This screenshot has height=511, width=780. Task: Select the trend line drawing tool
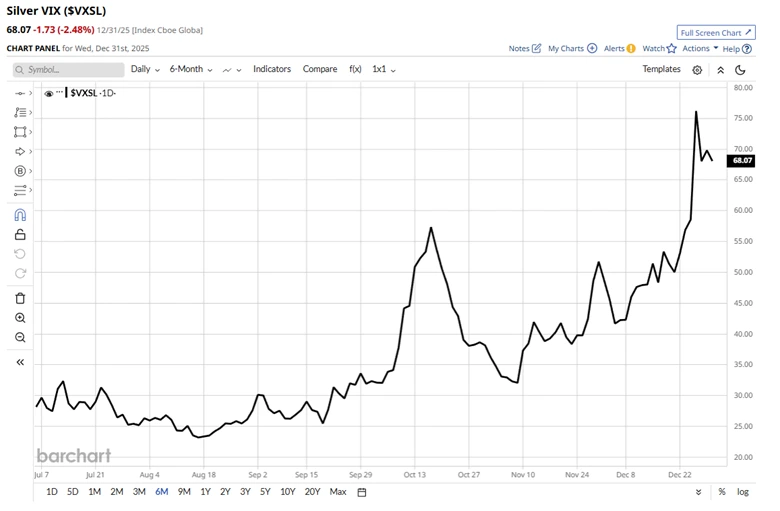[20, 93]
